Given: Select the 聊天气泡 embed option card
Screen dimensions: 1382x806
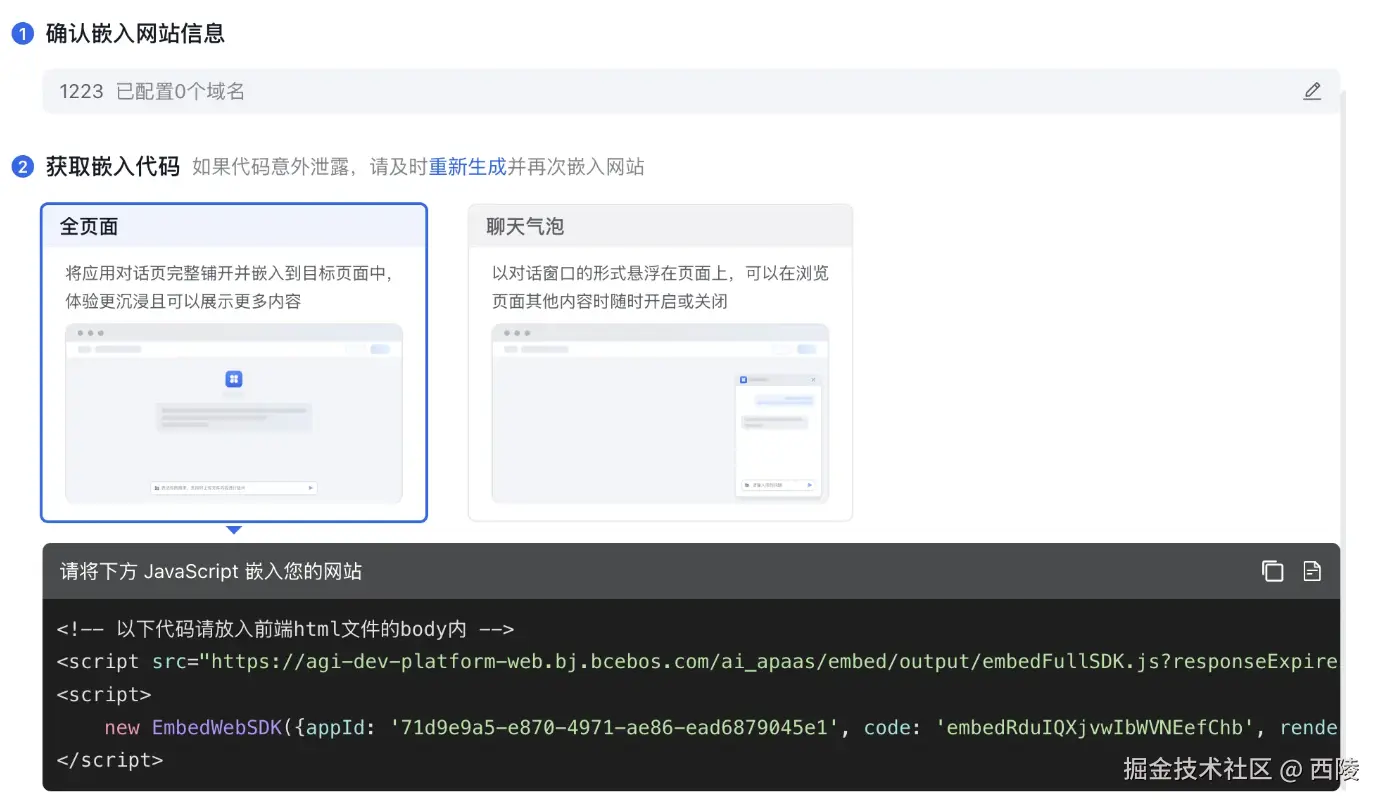Looking at the screenshot, I should point(660,362).
